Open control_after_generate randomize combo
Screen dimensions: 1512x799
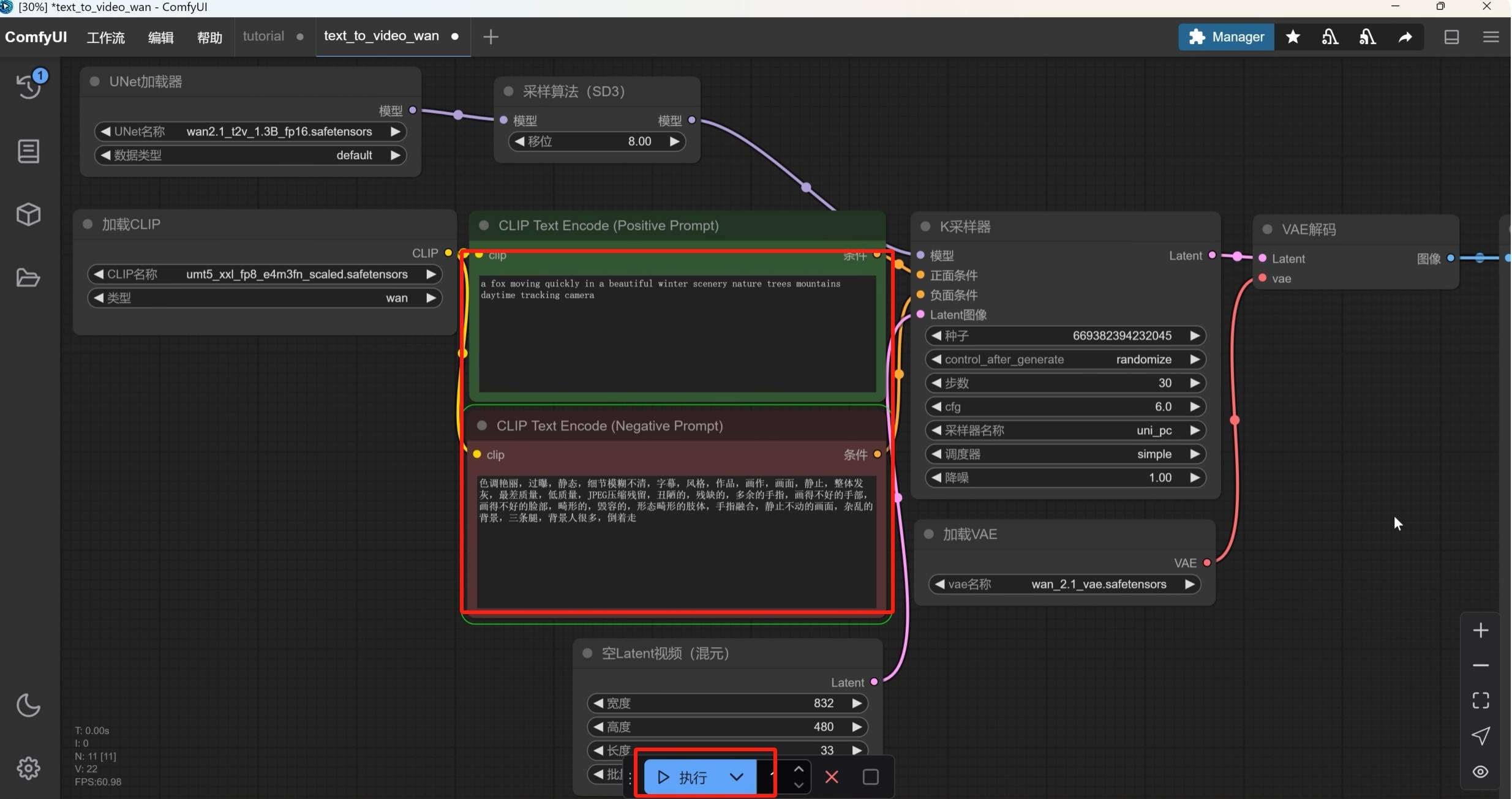coord(1066,359)
